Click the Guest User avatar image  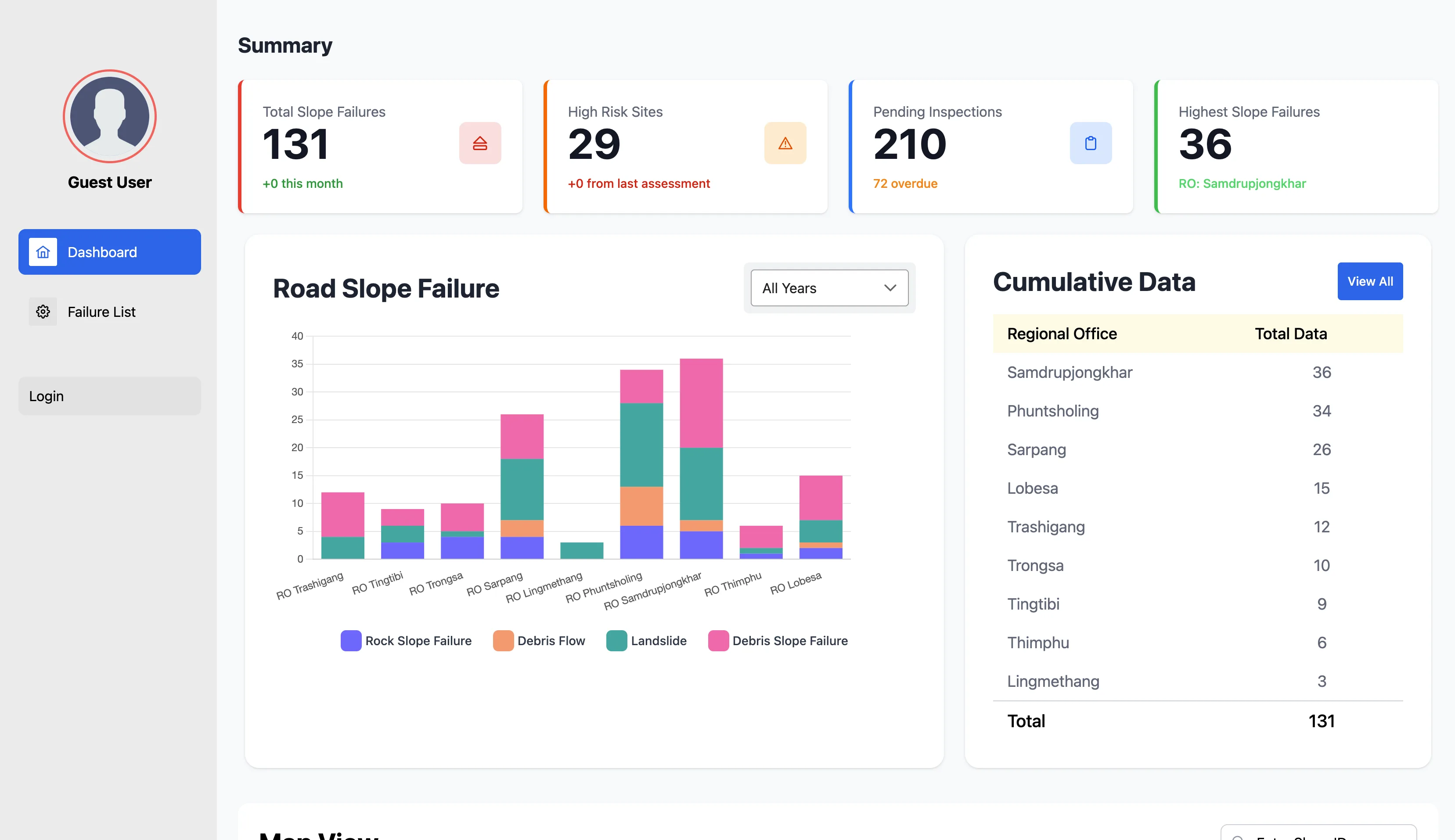[x=110, y=117]
